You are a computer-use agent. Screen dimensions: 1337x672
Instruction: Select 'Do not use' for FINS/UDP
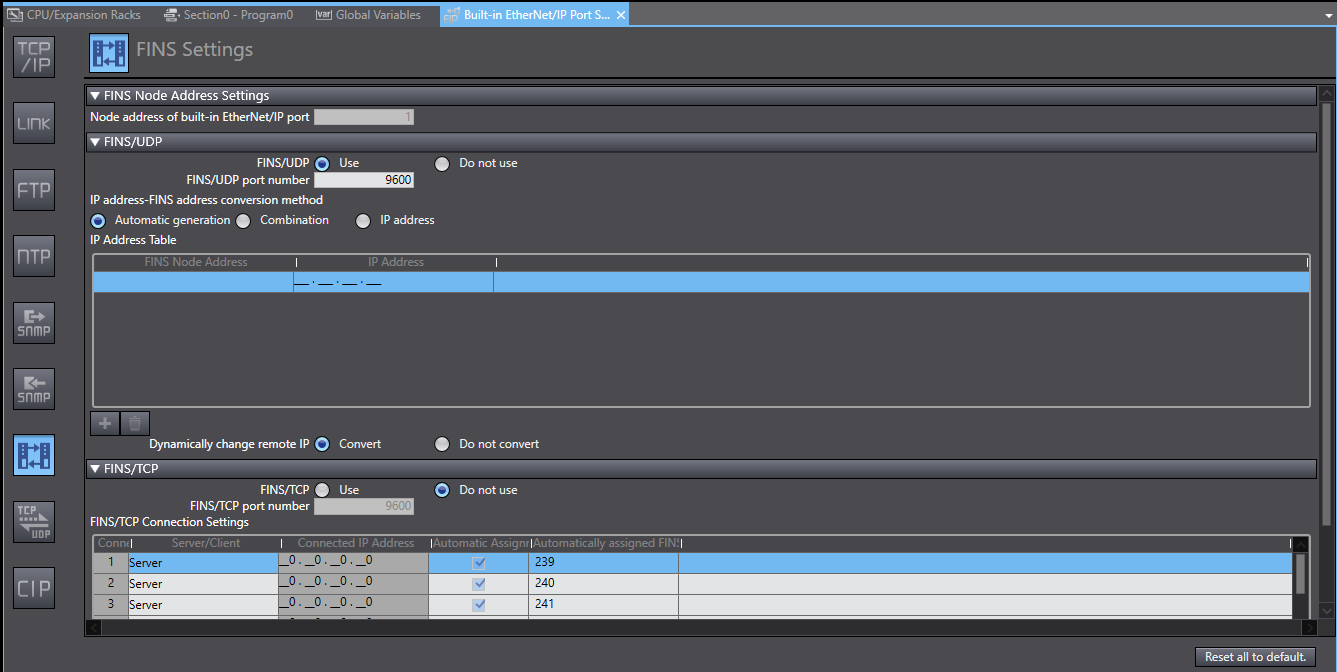pyautogui.click(x=442, y=164)
